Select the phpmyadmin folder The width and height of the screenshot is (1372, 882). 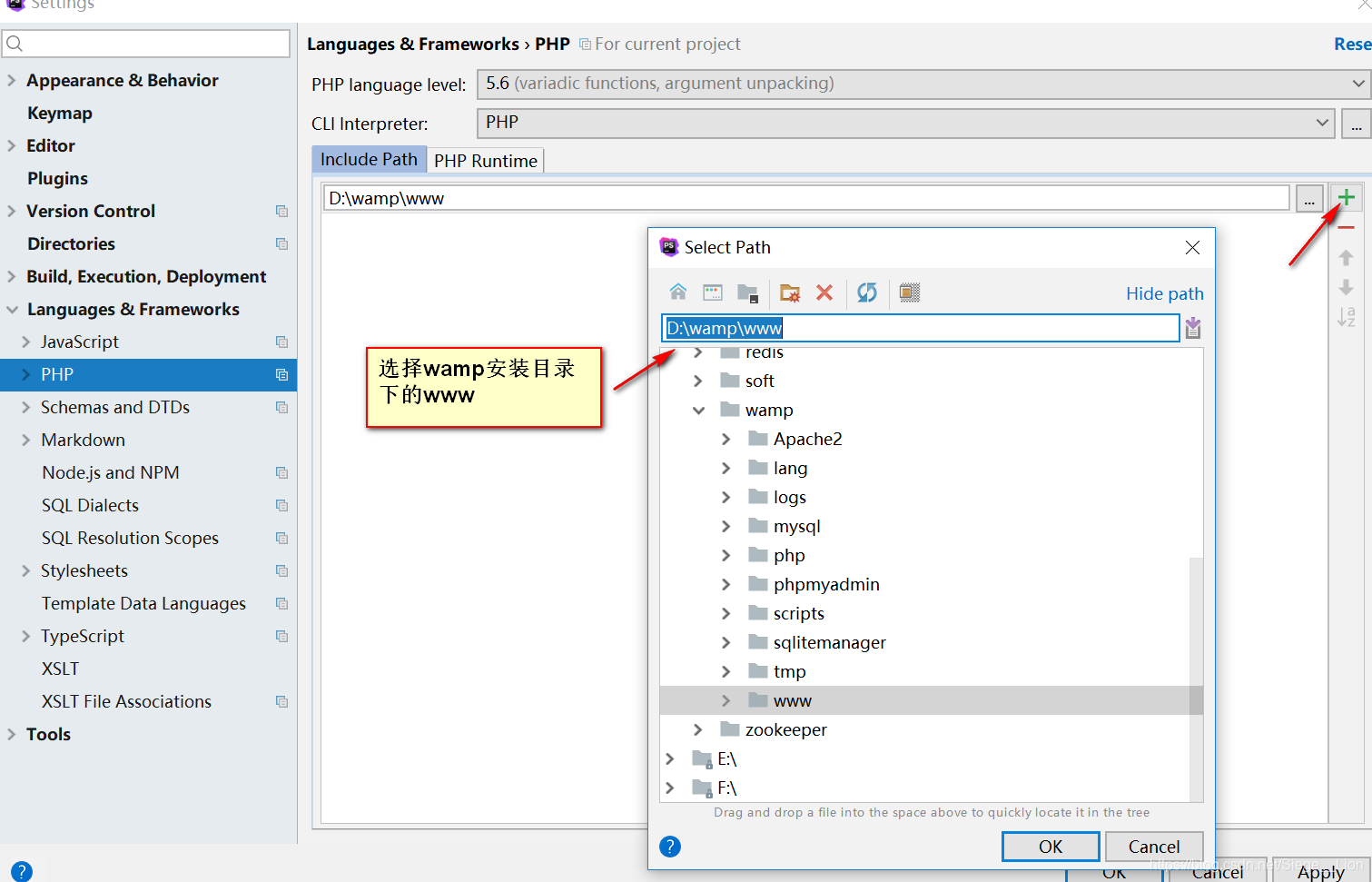point(826,584)
